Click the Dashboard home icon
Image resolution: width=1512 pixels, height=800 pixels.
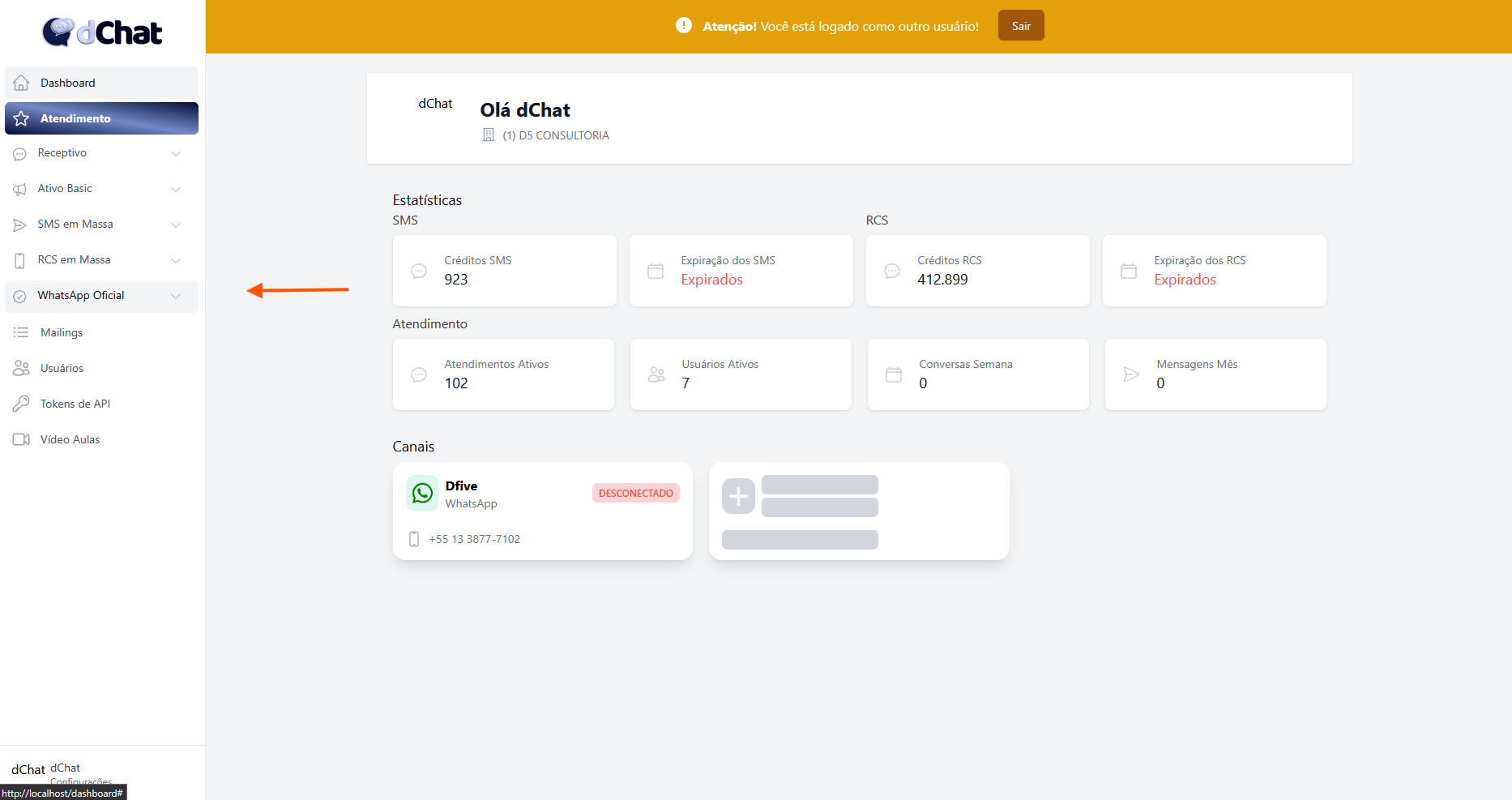pos(22,83)
